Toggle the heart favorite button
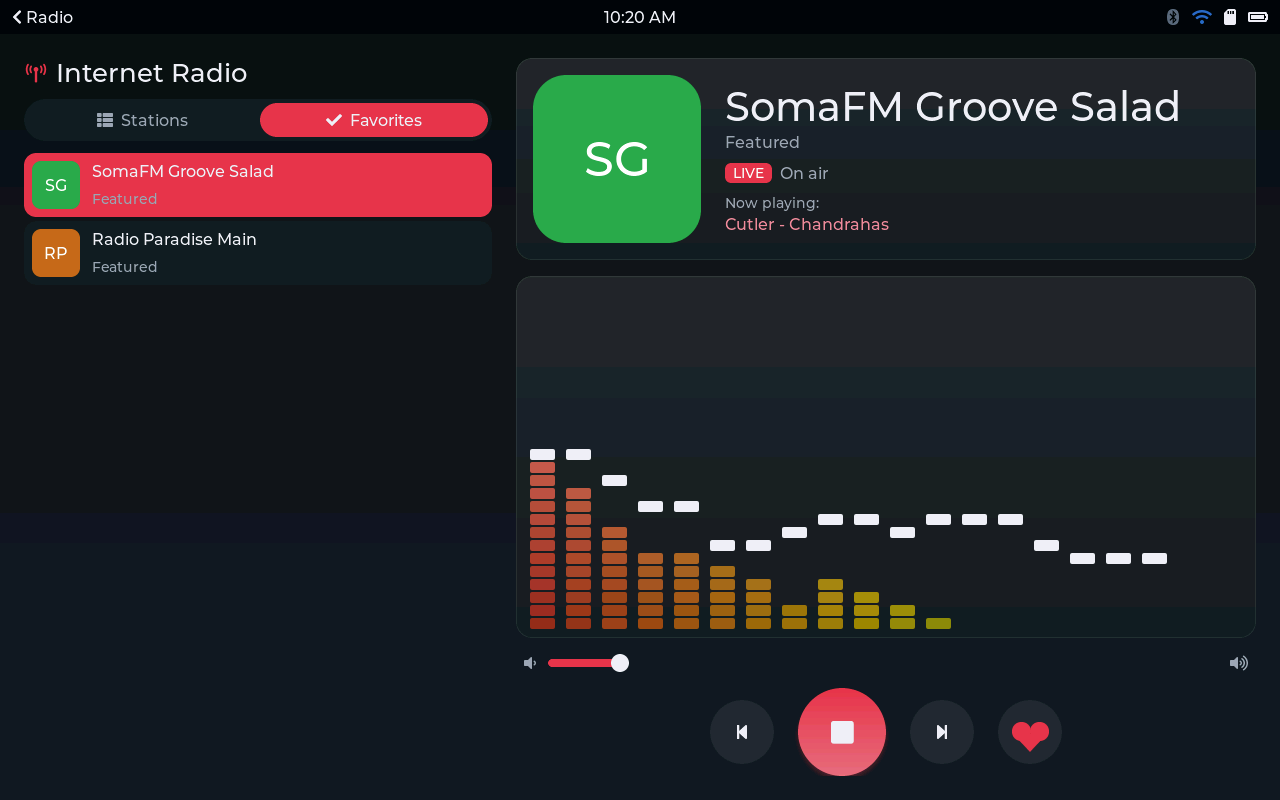 1030,732
